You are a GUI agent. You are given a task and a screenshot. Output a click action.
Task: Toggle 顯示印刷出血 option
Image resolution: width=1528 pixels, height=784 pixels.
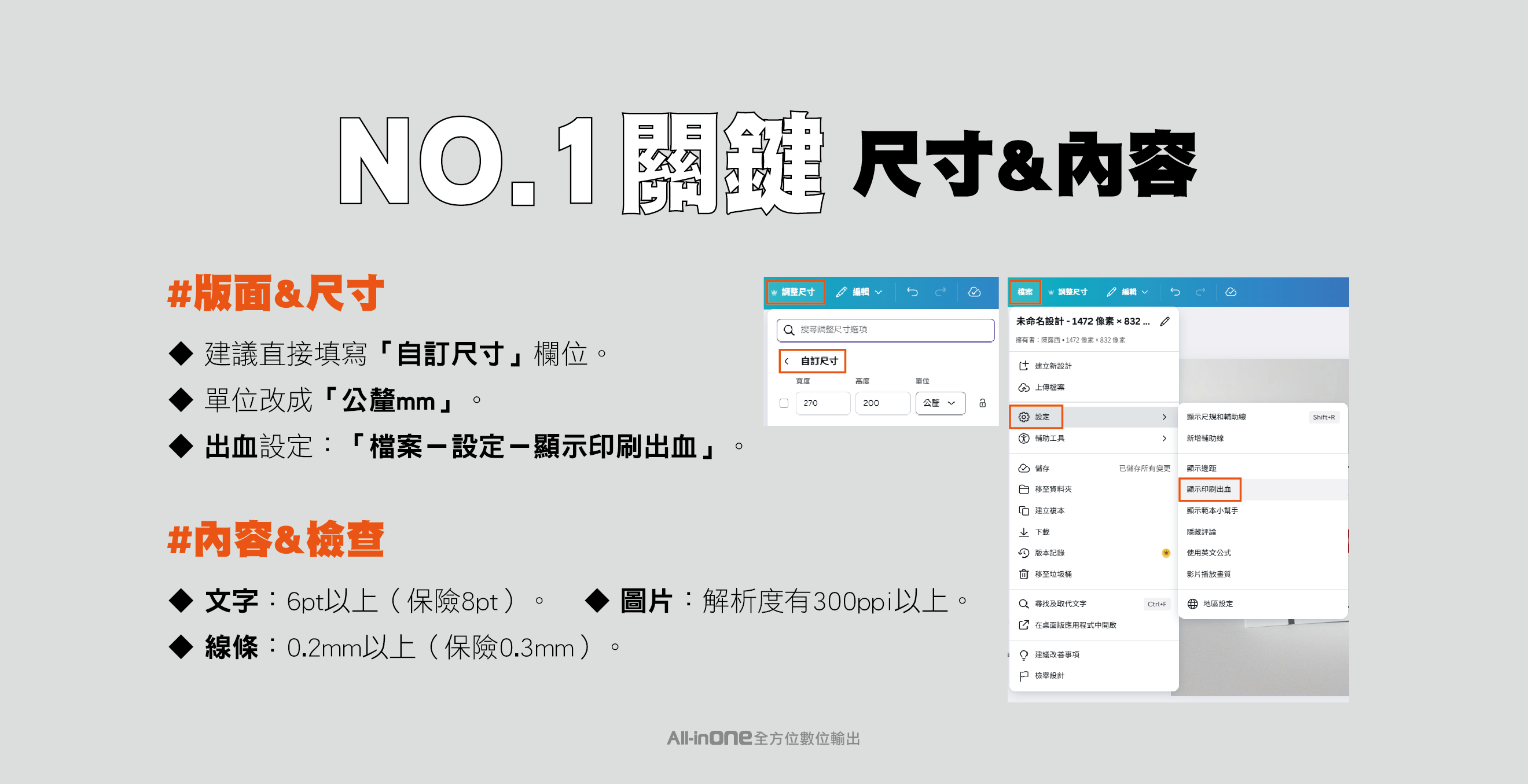[1262, 489]
